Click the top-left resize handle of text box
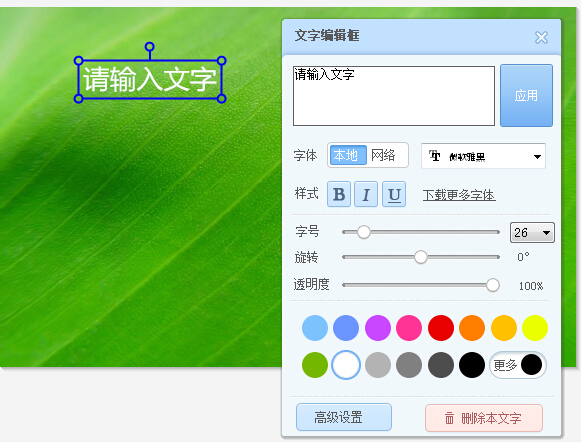Screen dimensions: 581x442 [78, 60]
